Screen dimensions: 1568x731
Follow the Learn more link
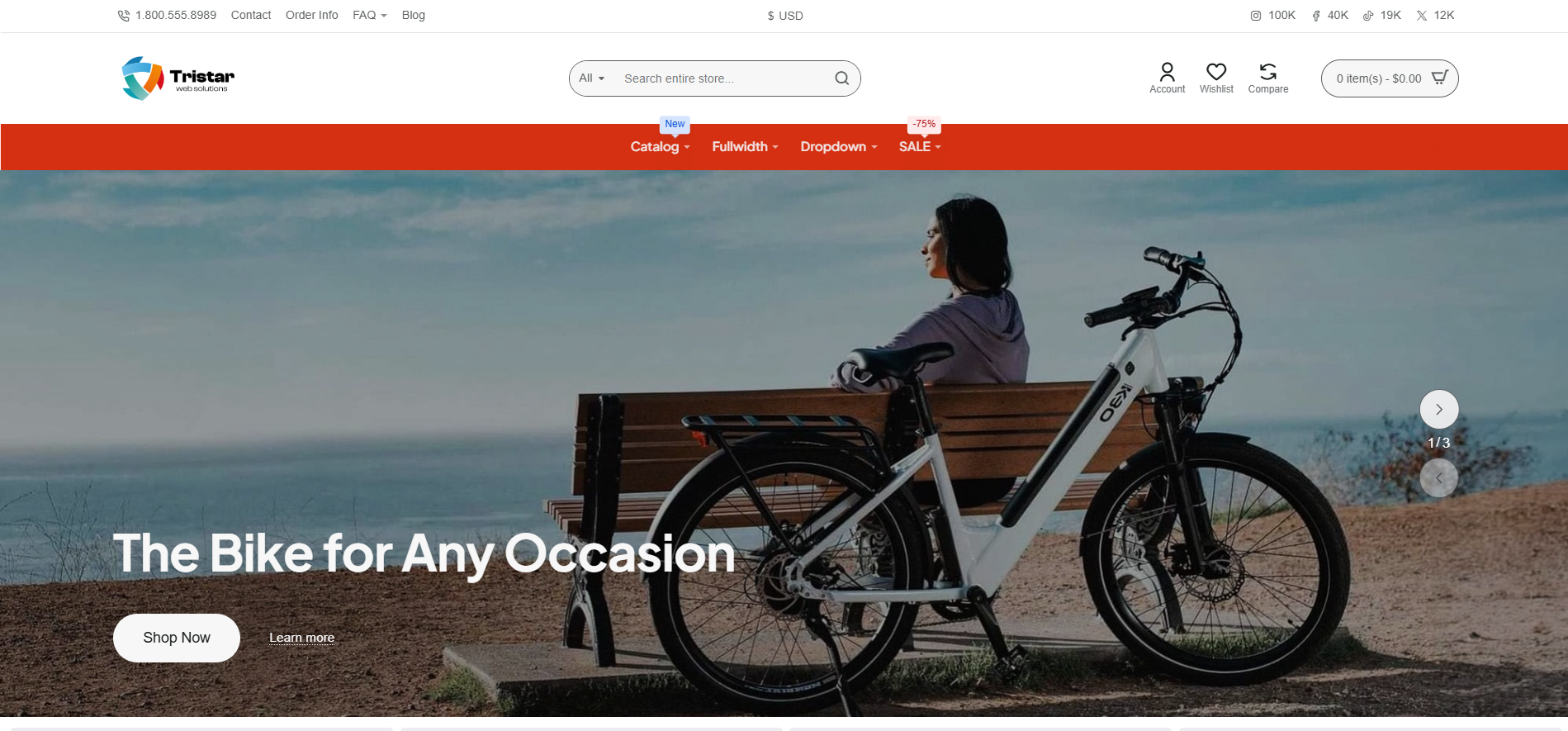[301, 638]
